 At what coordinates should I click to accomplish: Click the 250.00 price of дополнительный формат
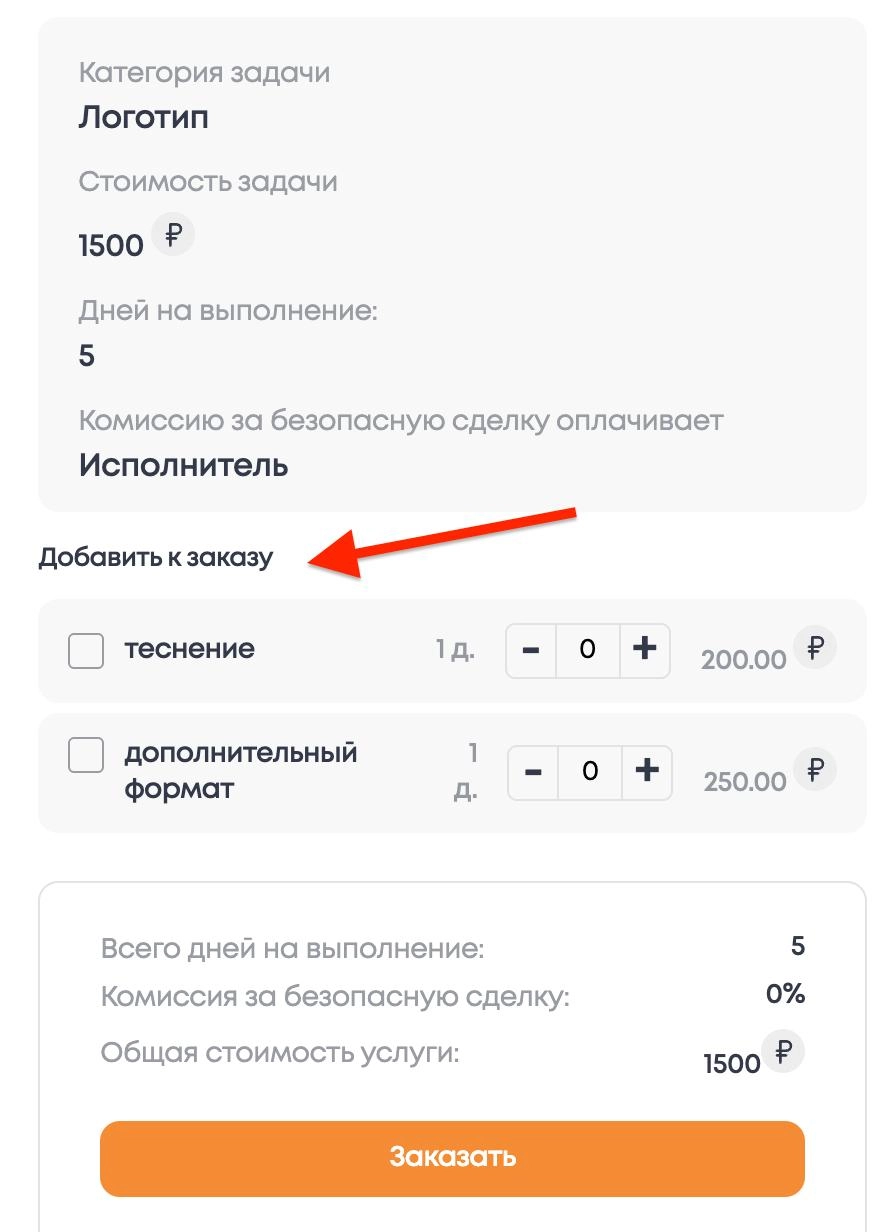point(745,782)
